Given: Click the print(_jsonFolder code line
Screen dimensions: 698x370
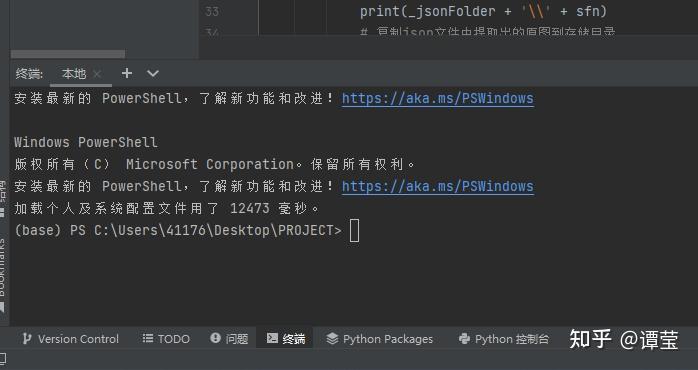Looking at the screenshot, I should pyautogui.click(x=483, y=12).
